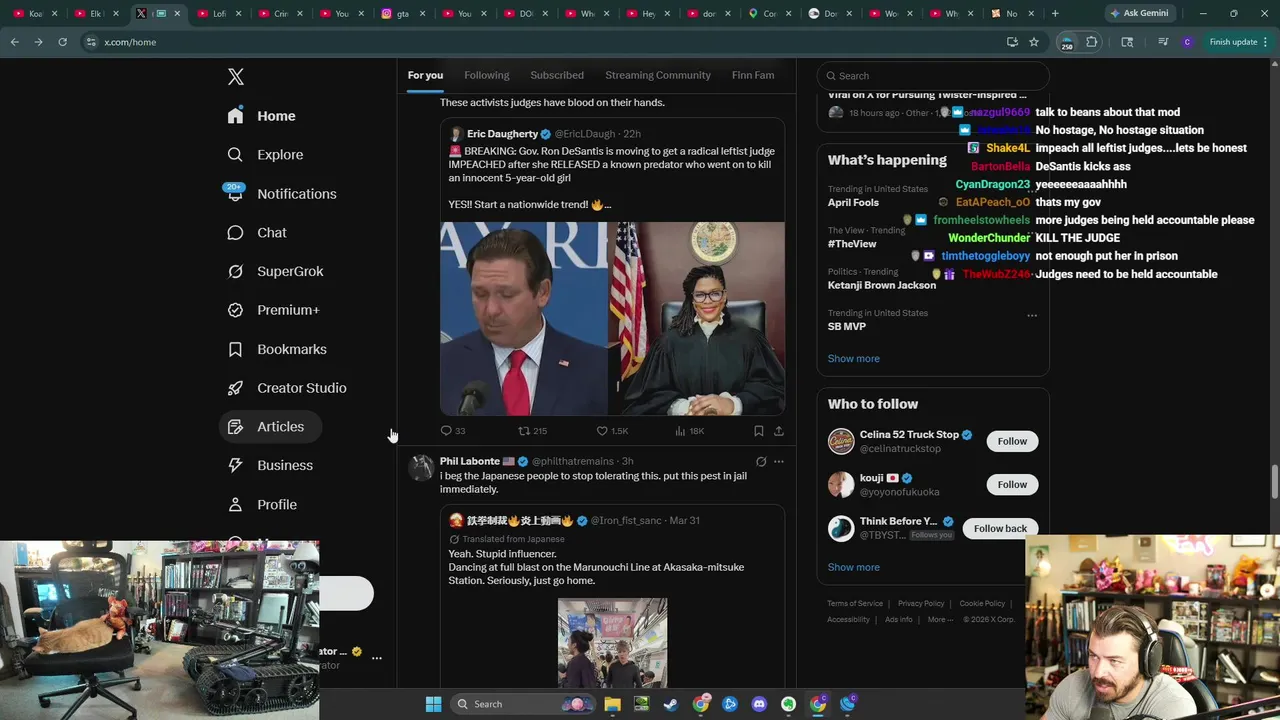The width and height of the screenshot is (1280, 720).
Task: Open Discord from taskbar
Action: tap(759, 704)
